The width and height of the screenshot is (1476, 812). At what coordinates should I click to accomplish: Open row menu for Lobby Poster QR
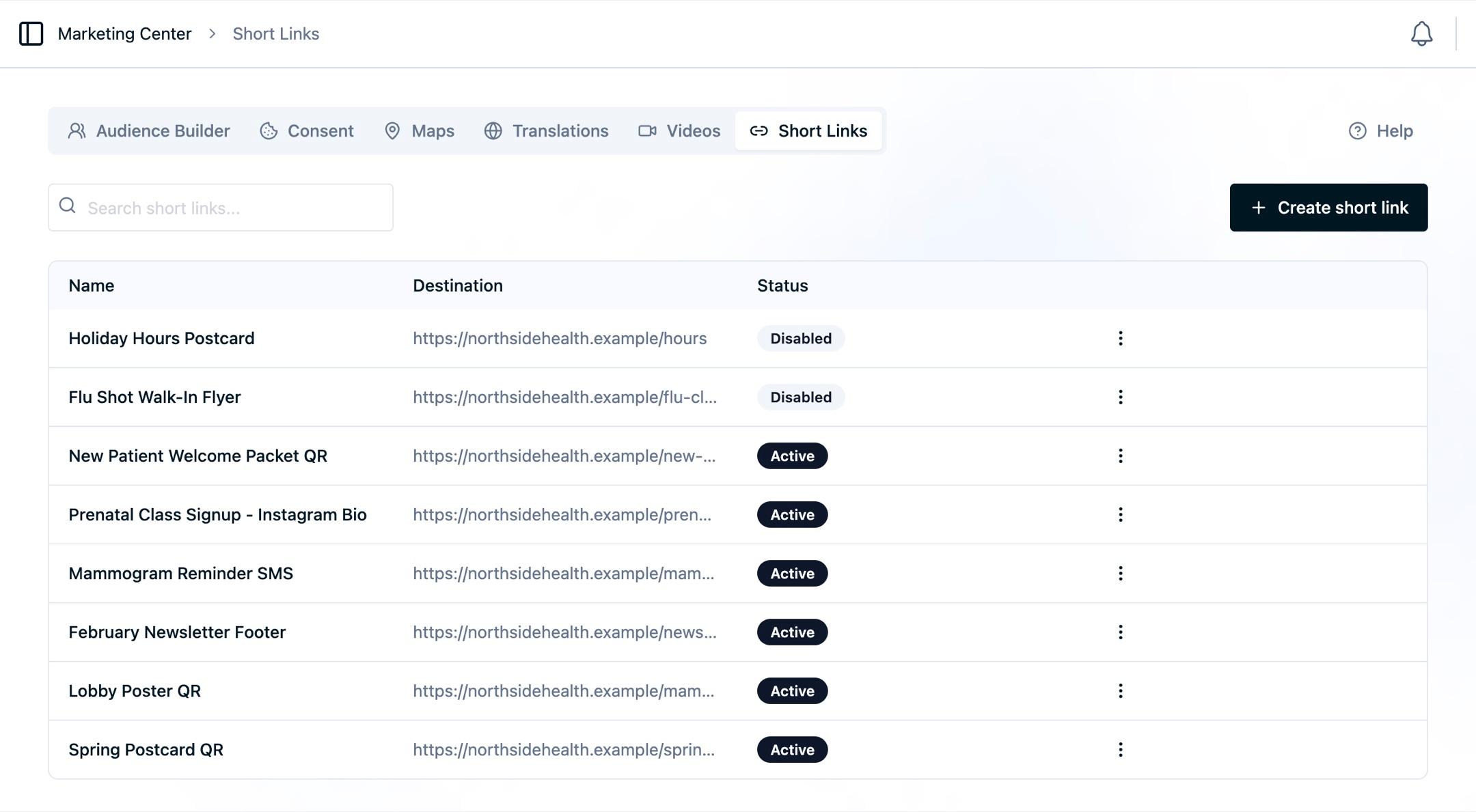pos(1120,691)
